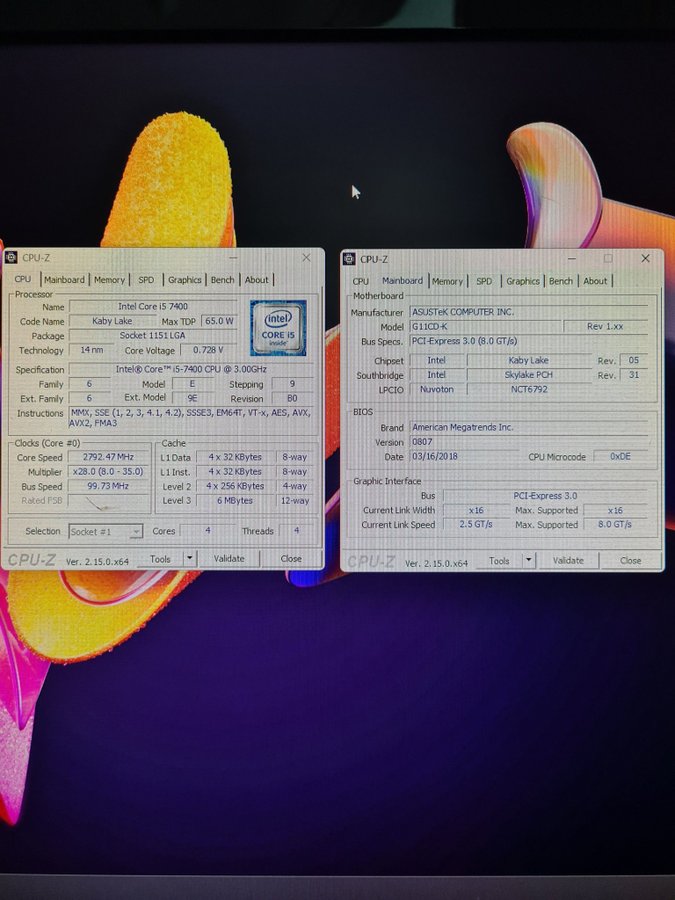Click Technology value '14 nm'
Screen dimensions: 675x900
point(91,350)
